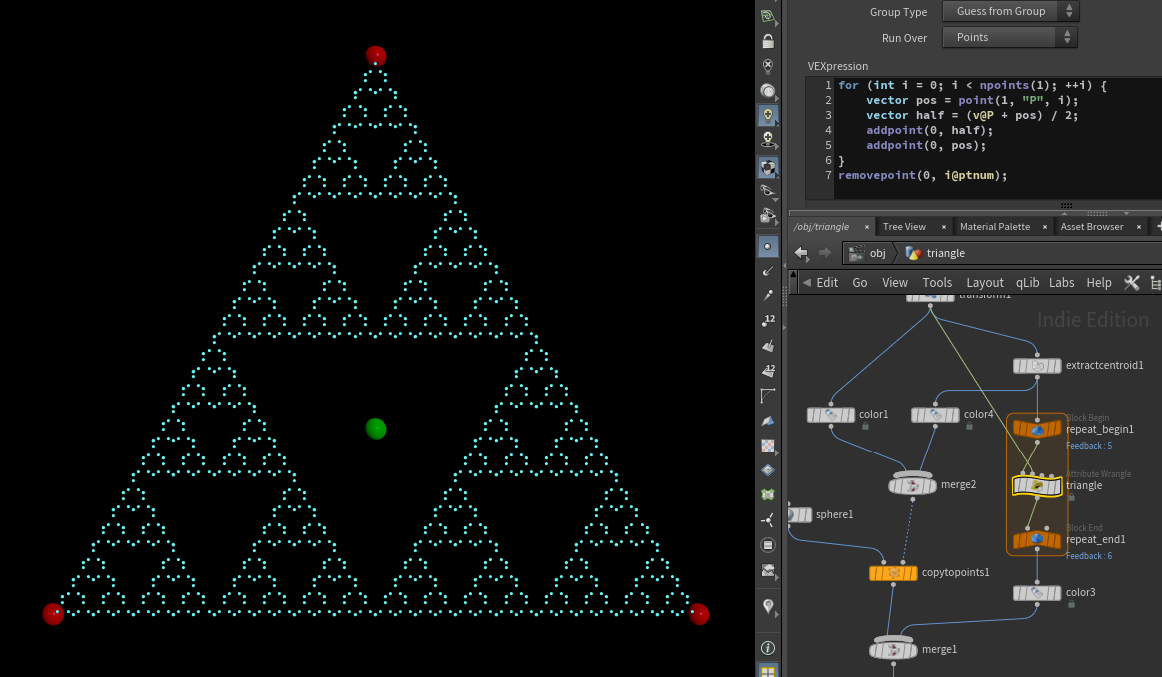
Task: Open the Group Type dropdown
Action: [x=1010, y=11]
